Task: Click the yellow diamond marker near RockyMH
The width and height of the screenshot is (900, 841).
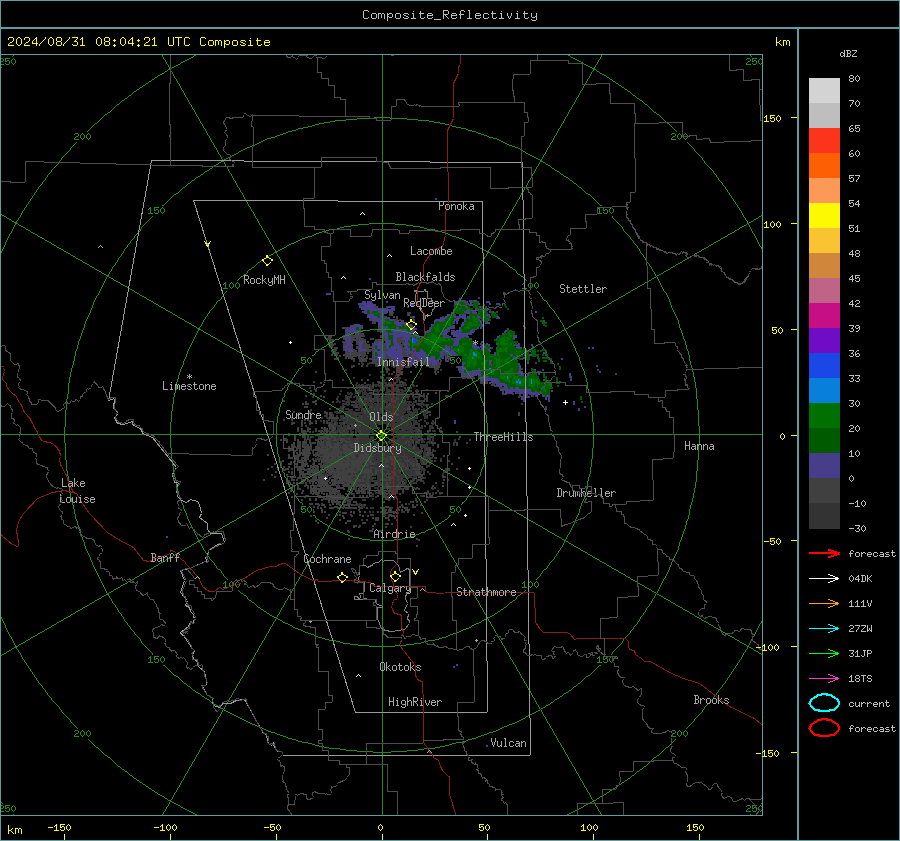Action: pos(267,261)
